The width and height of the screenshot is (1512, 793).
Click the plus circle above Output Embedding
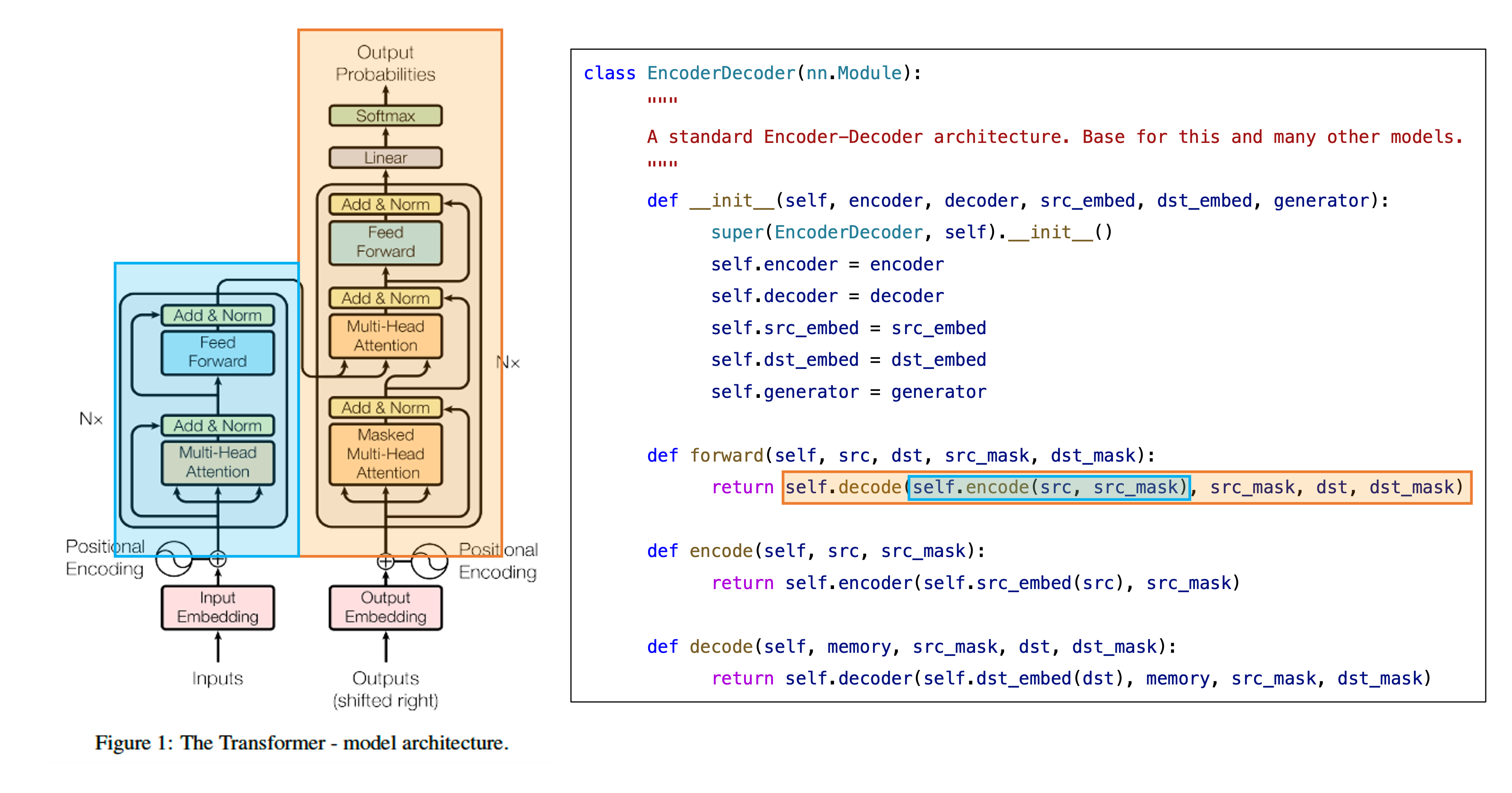(x=386, y=562)
